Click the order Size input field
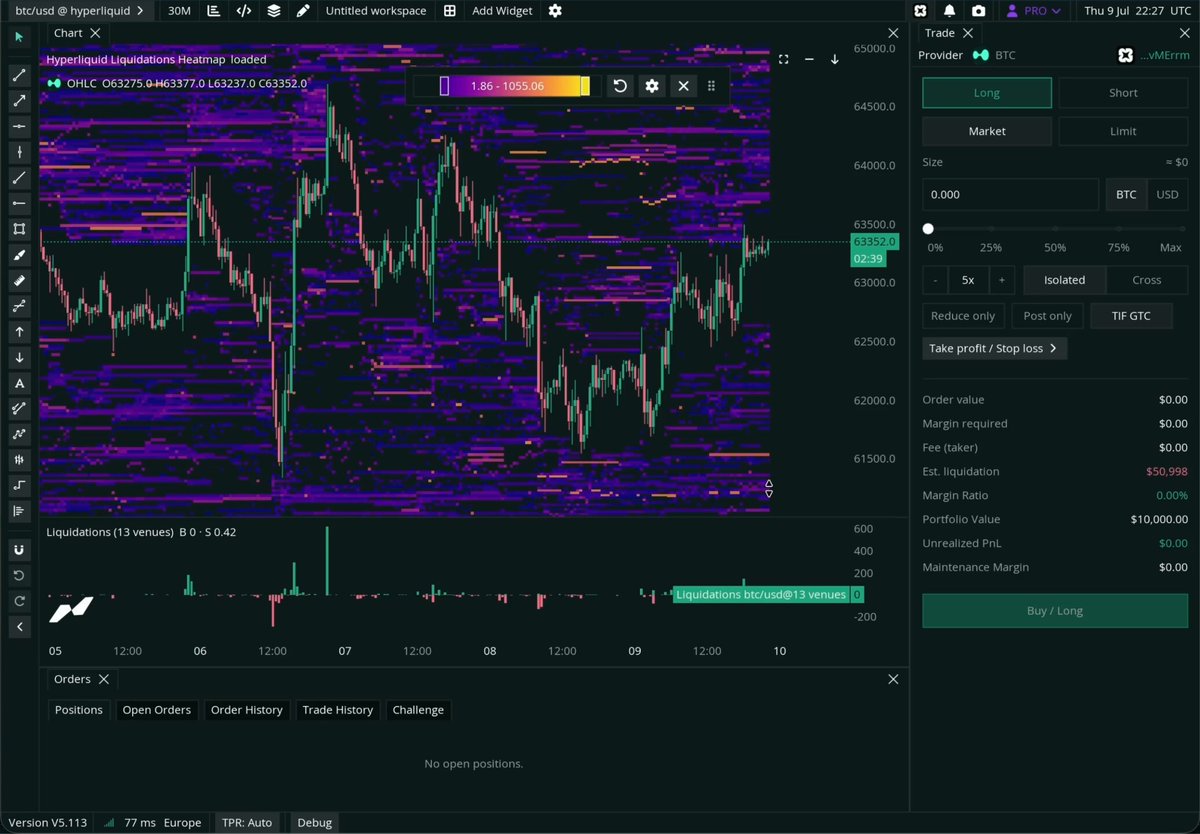The height and width of the screenshot is (834, 1200). 1011,194
